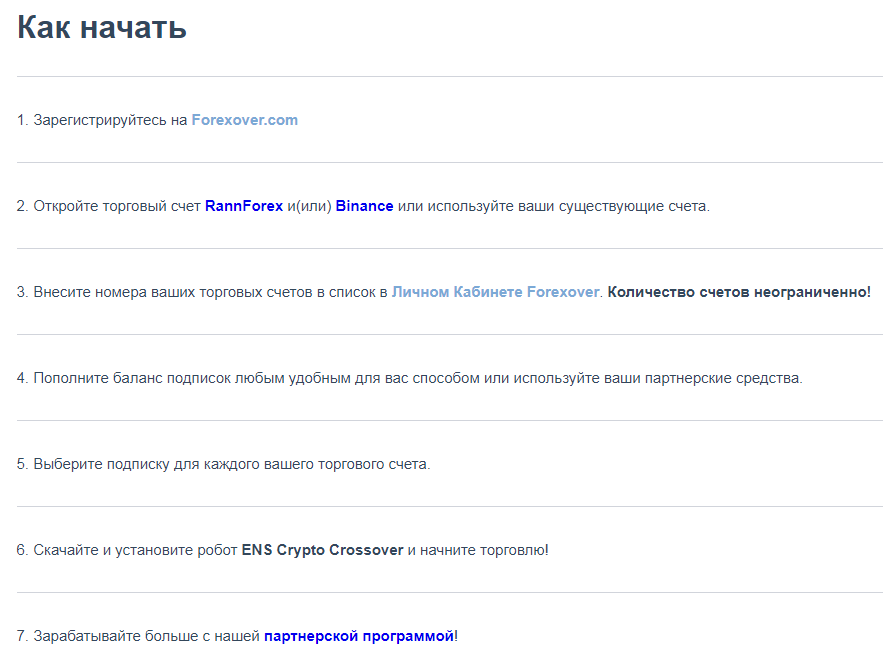
Task: Click the RannForex broker link
Action: 244,206
